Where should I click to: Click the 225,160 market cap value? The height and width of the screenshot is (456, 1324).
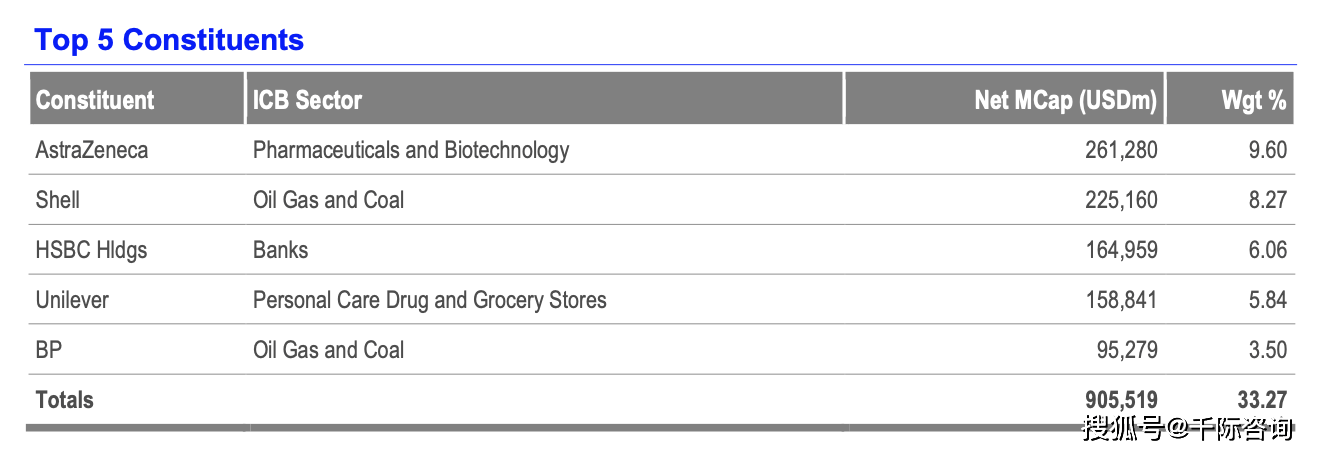[1121, 200]
